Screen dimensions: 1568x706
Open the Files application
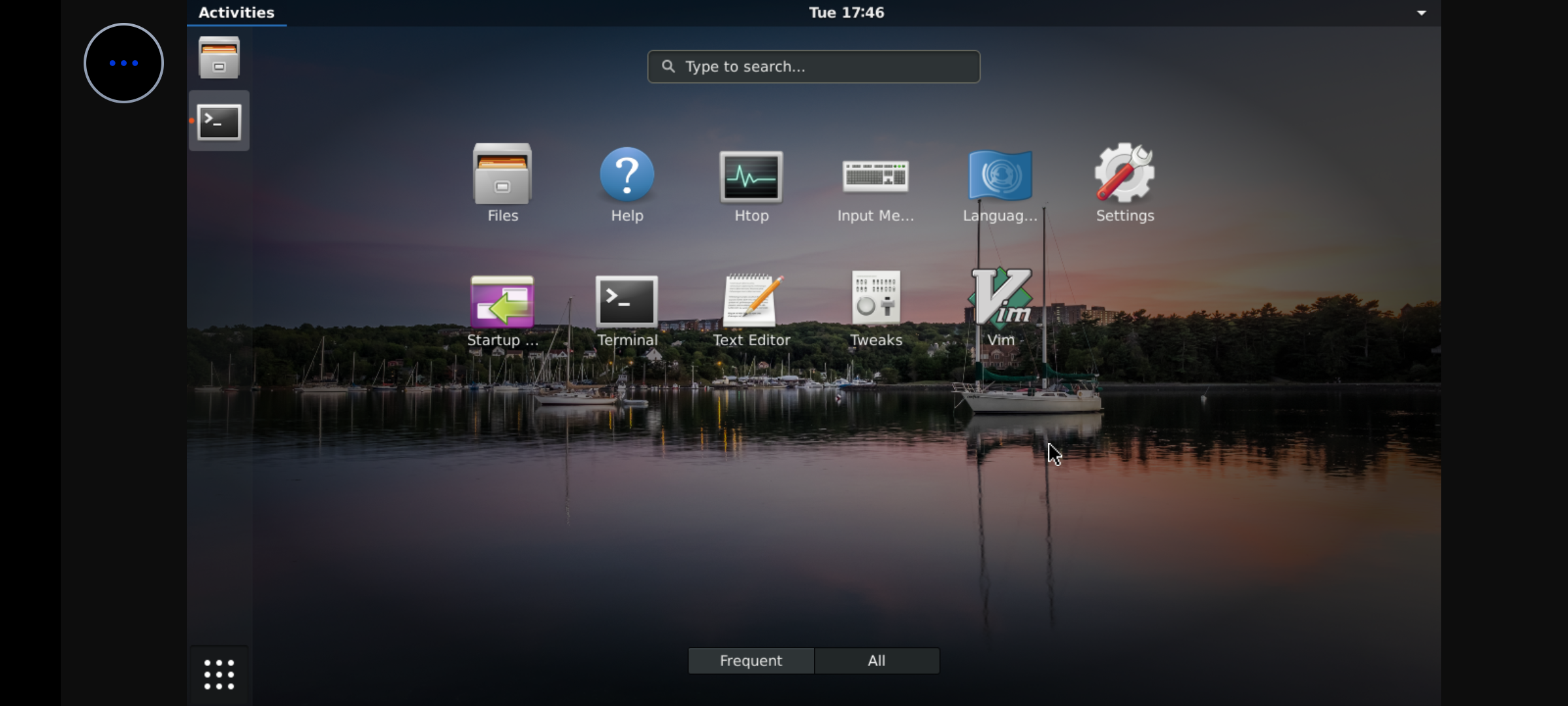[501, 176]
